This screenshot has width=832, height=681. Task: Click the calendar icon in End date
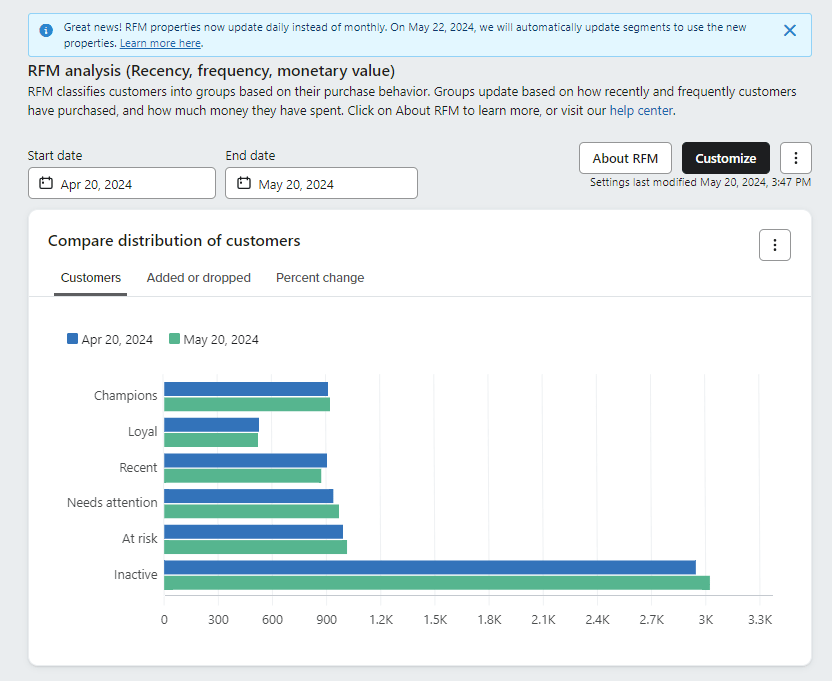pos(243,184)
